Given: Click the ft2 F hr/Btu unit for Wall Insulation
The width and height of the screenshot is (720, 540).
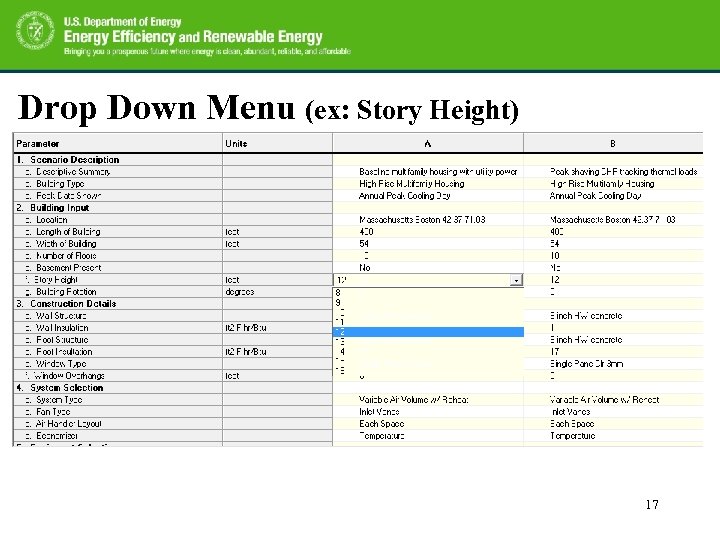Looking at the screenshot, I should pos(246,327).
